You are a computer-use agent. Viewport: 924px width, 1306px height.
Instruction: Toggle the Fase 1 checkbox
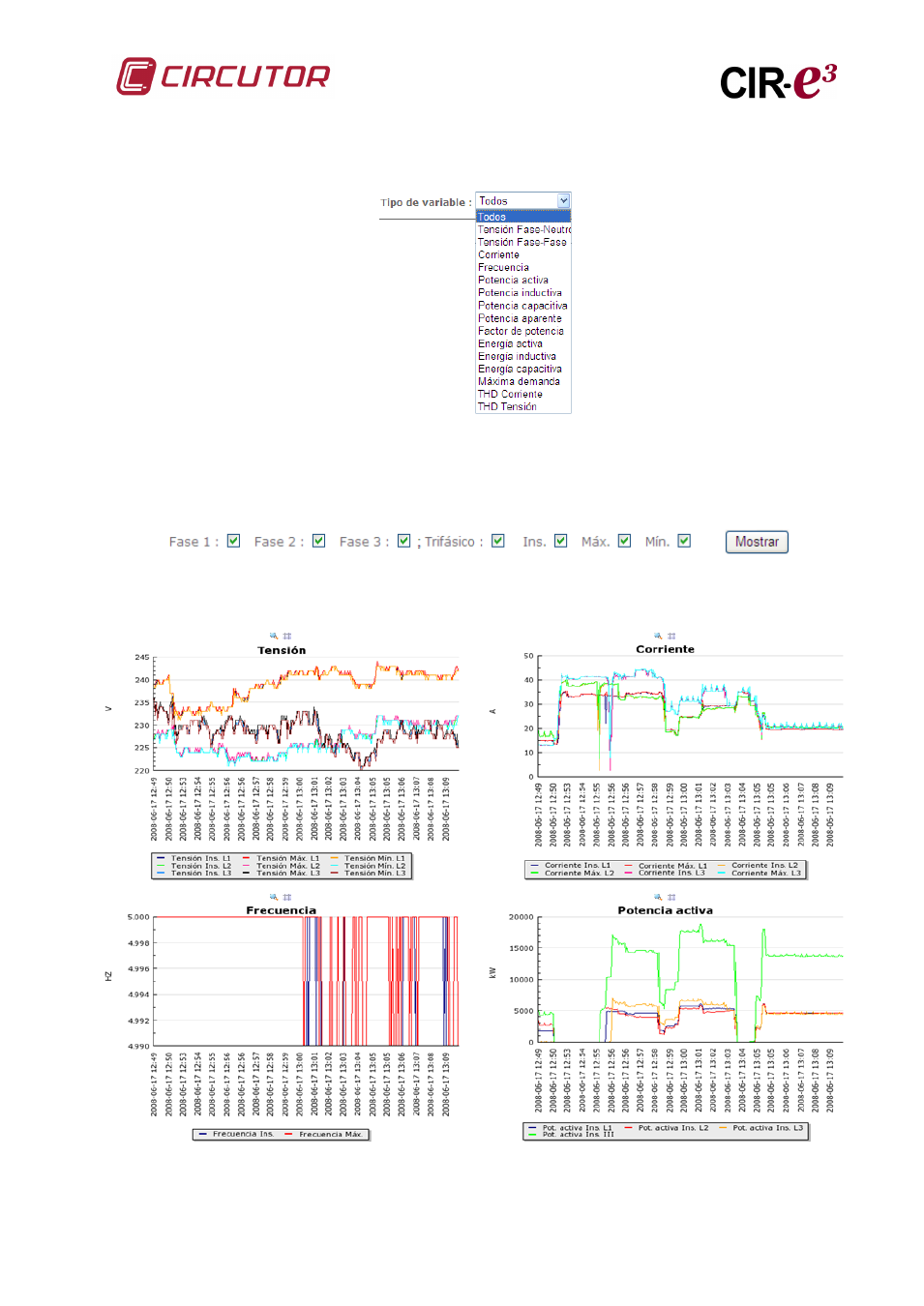[233, 541]
